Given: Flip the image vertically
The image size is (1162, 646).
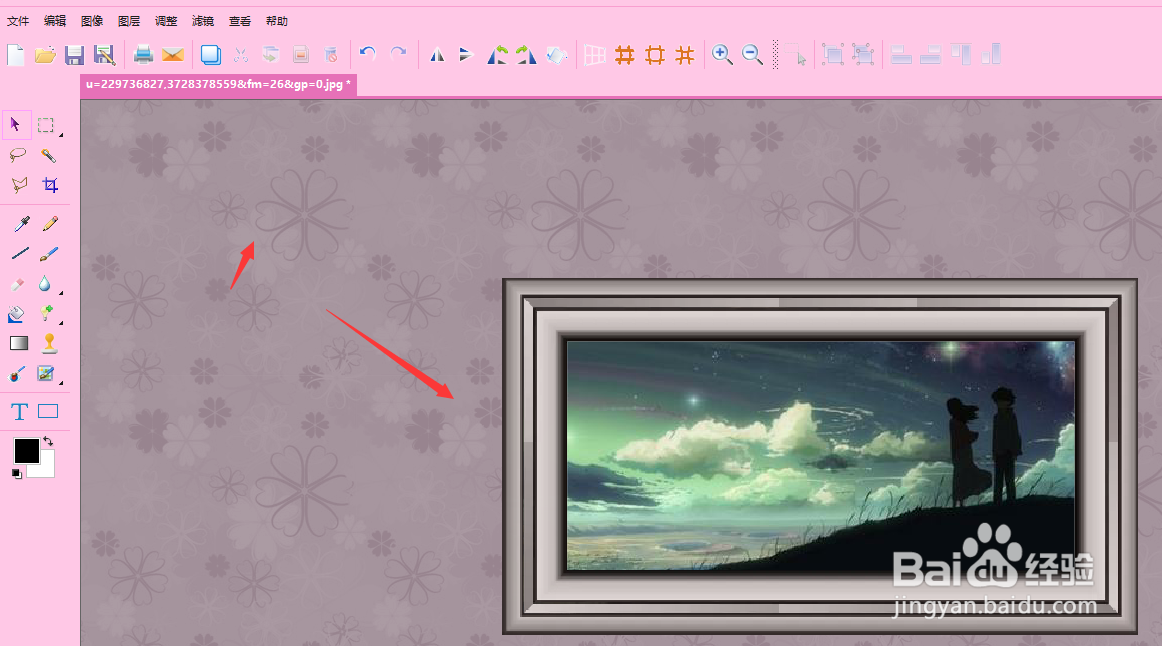Looking at the screenshot, I should tap(466, 55).
